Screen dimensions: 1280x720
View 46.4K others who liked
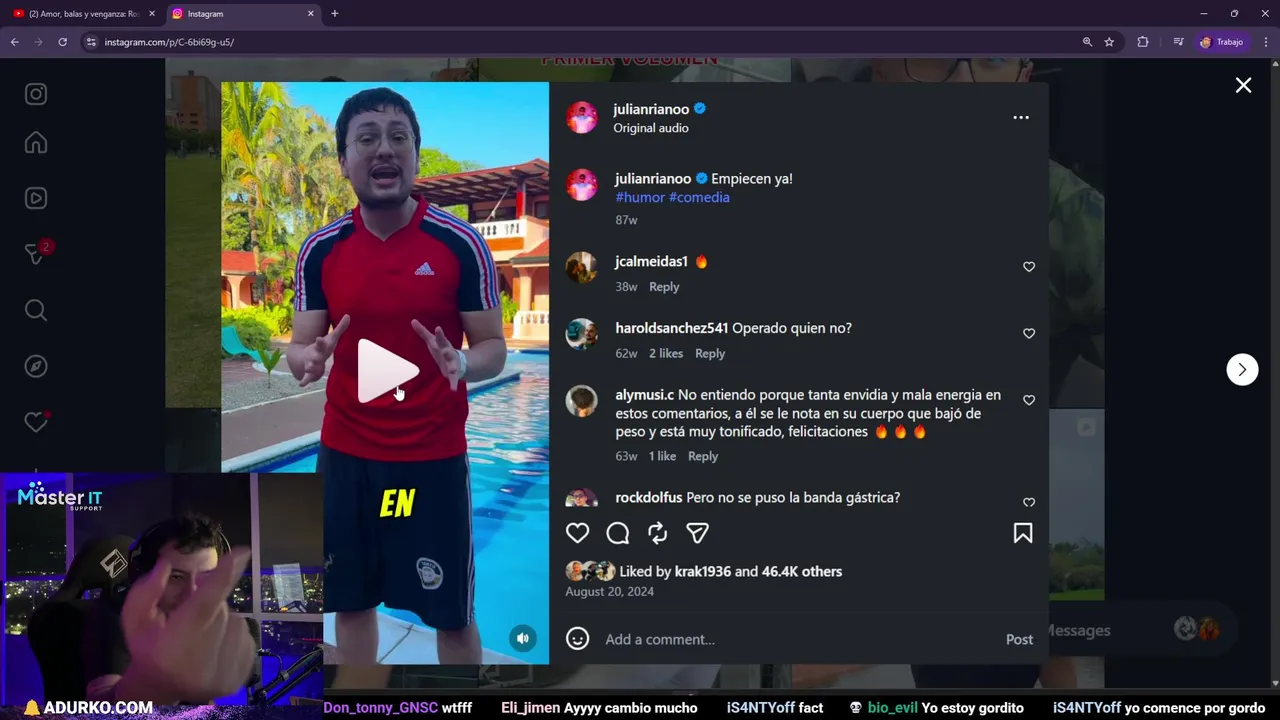click(802, 572)
